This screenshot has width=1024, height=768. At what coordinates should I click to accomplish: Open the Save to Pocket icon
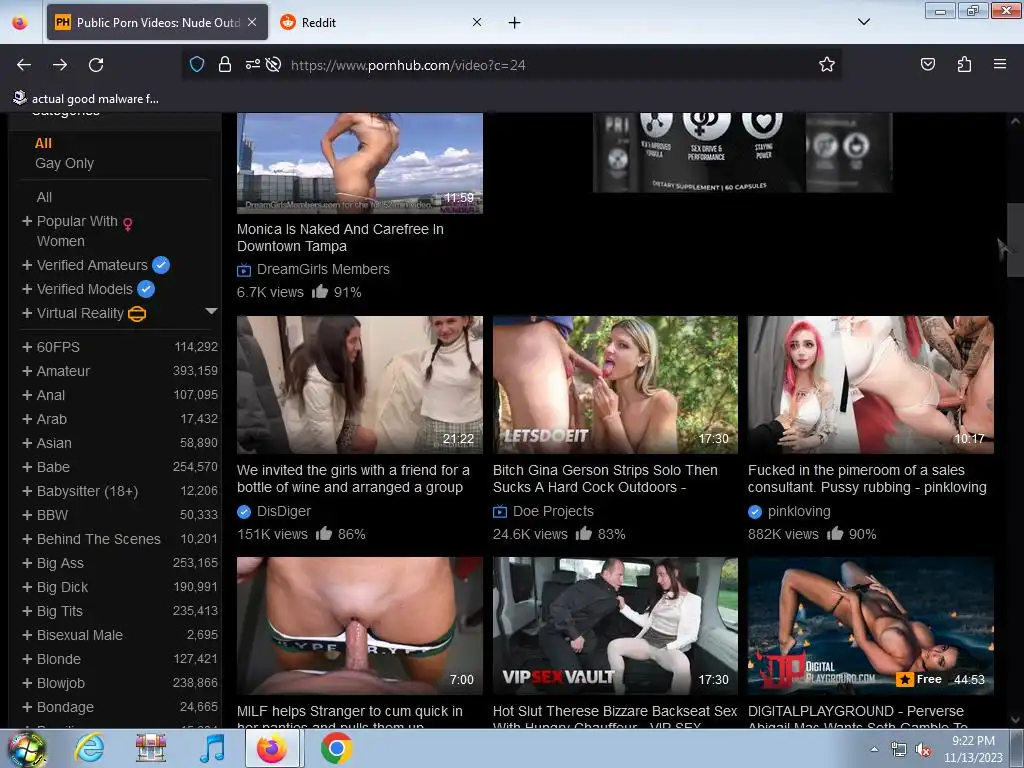[x=927, y=64]
